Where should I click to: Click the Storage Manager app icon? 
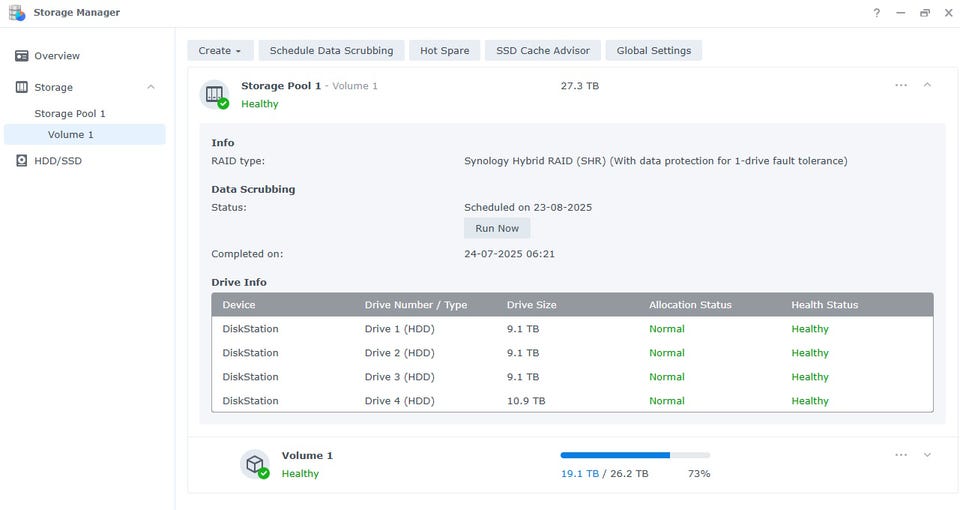click(x=17, y=13)
